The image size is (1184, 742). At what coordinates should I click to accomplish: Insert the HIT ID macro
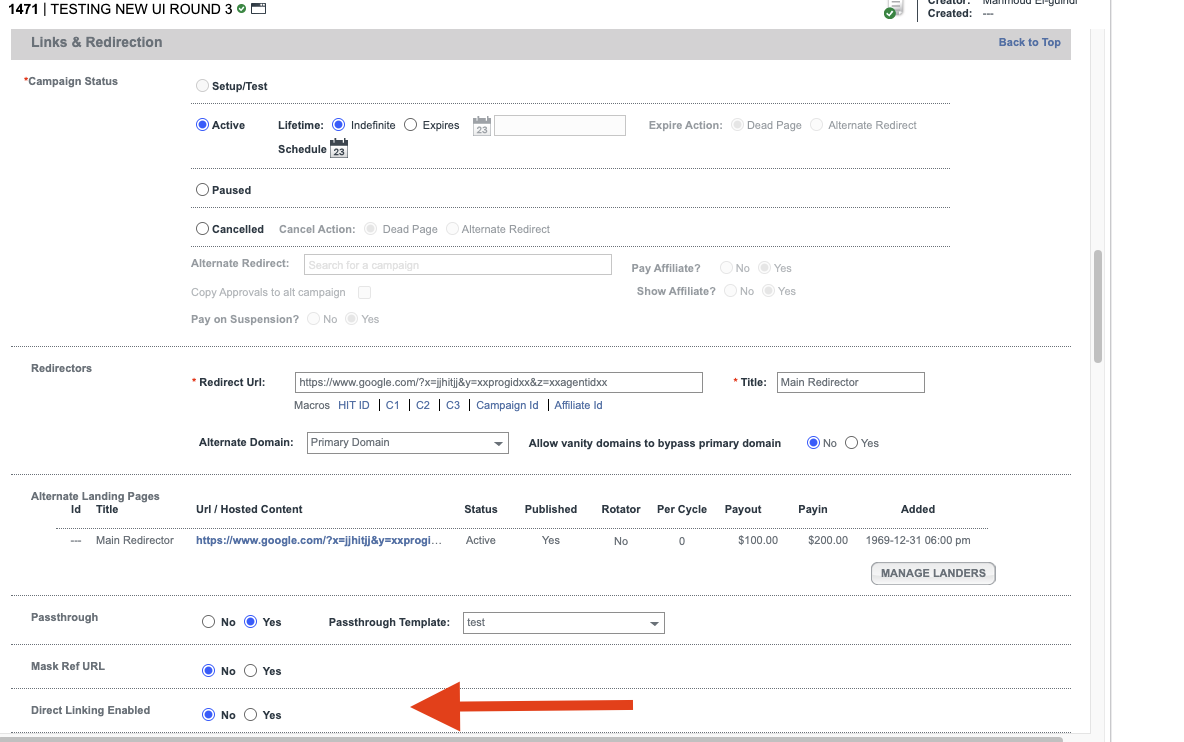[353, 405]
